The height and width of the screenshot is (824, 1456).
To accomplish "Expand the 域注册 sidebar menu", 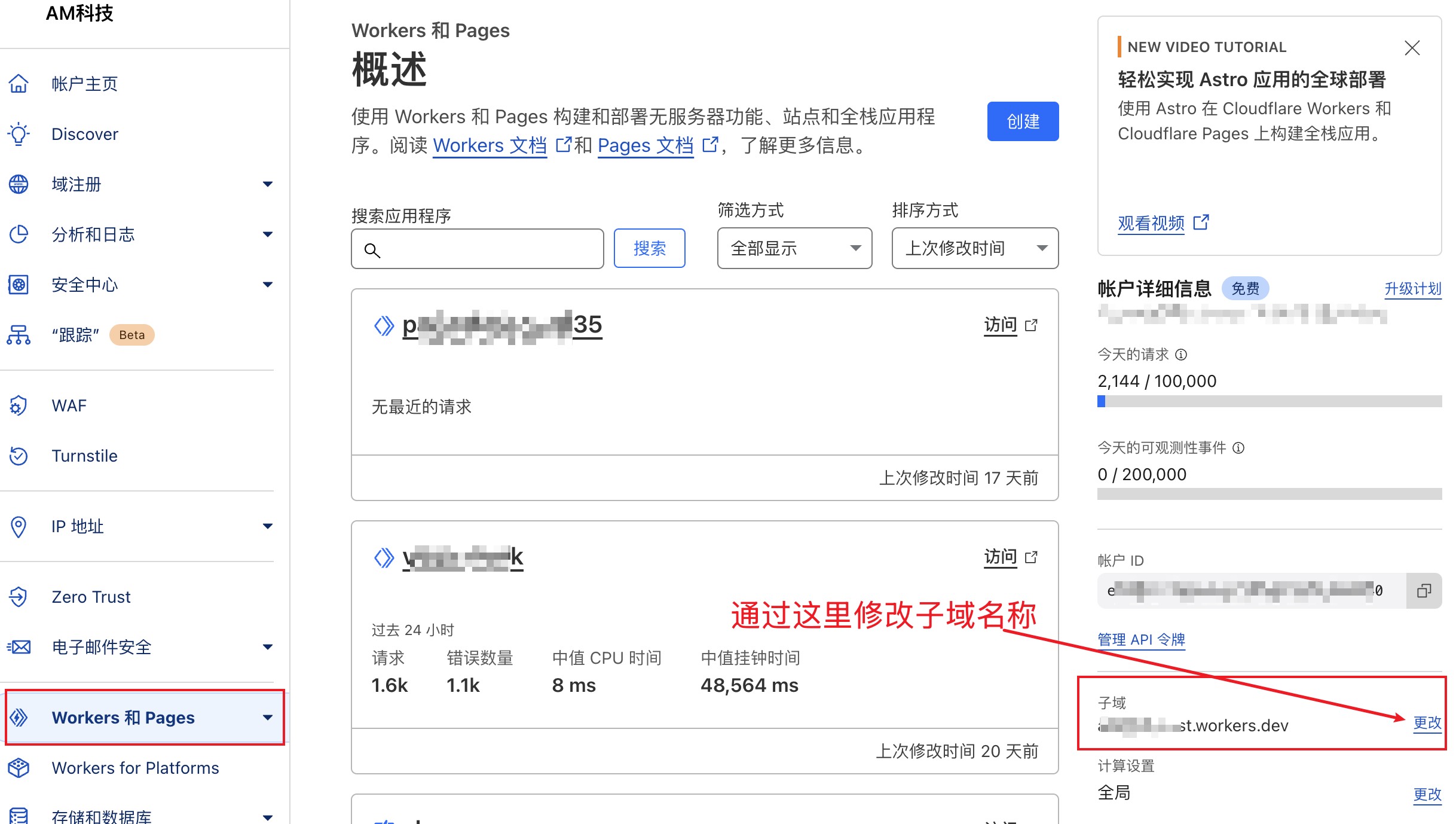I will 267,184.
